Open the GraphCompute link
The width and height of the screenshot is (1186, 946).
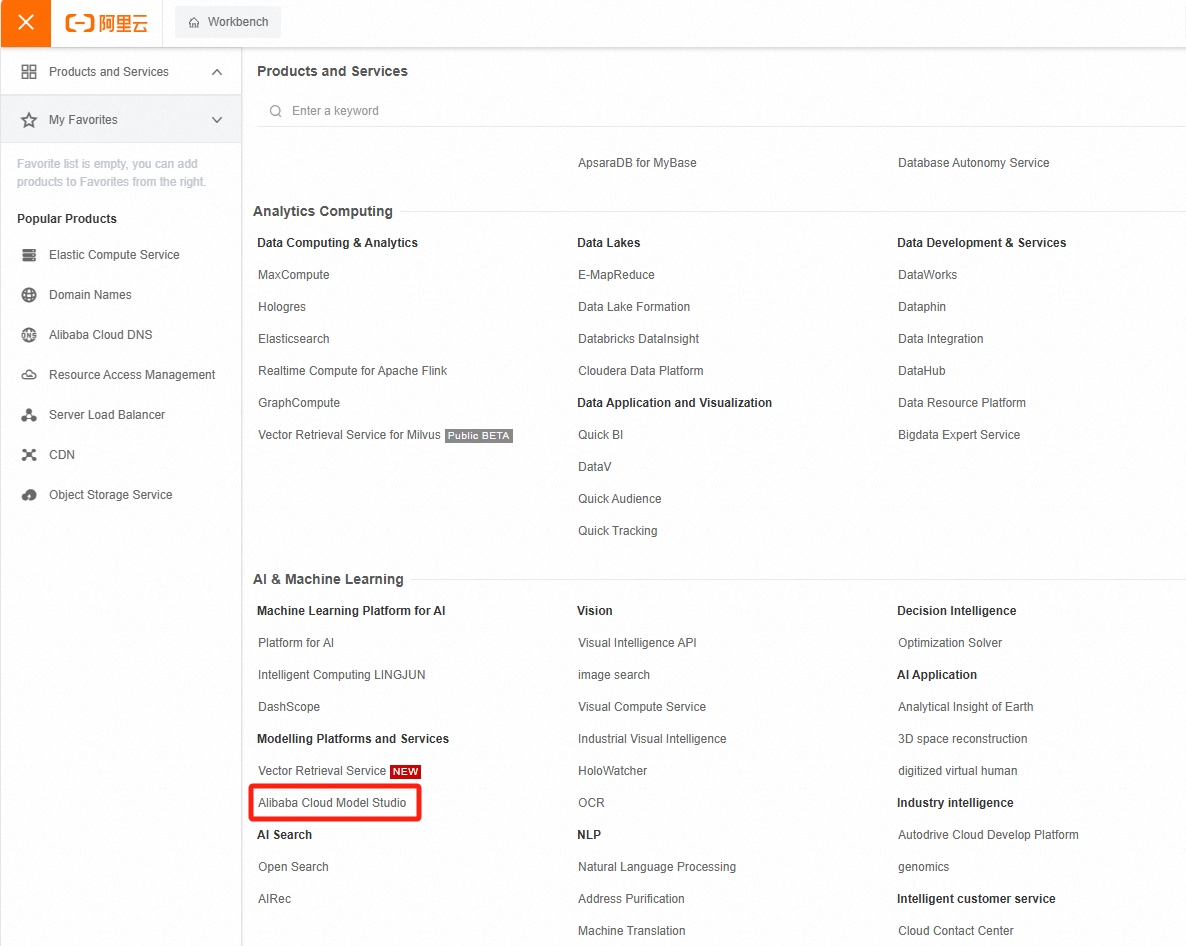pos(299,403)
